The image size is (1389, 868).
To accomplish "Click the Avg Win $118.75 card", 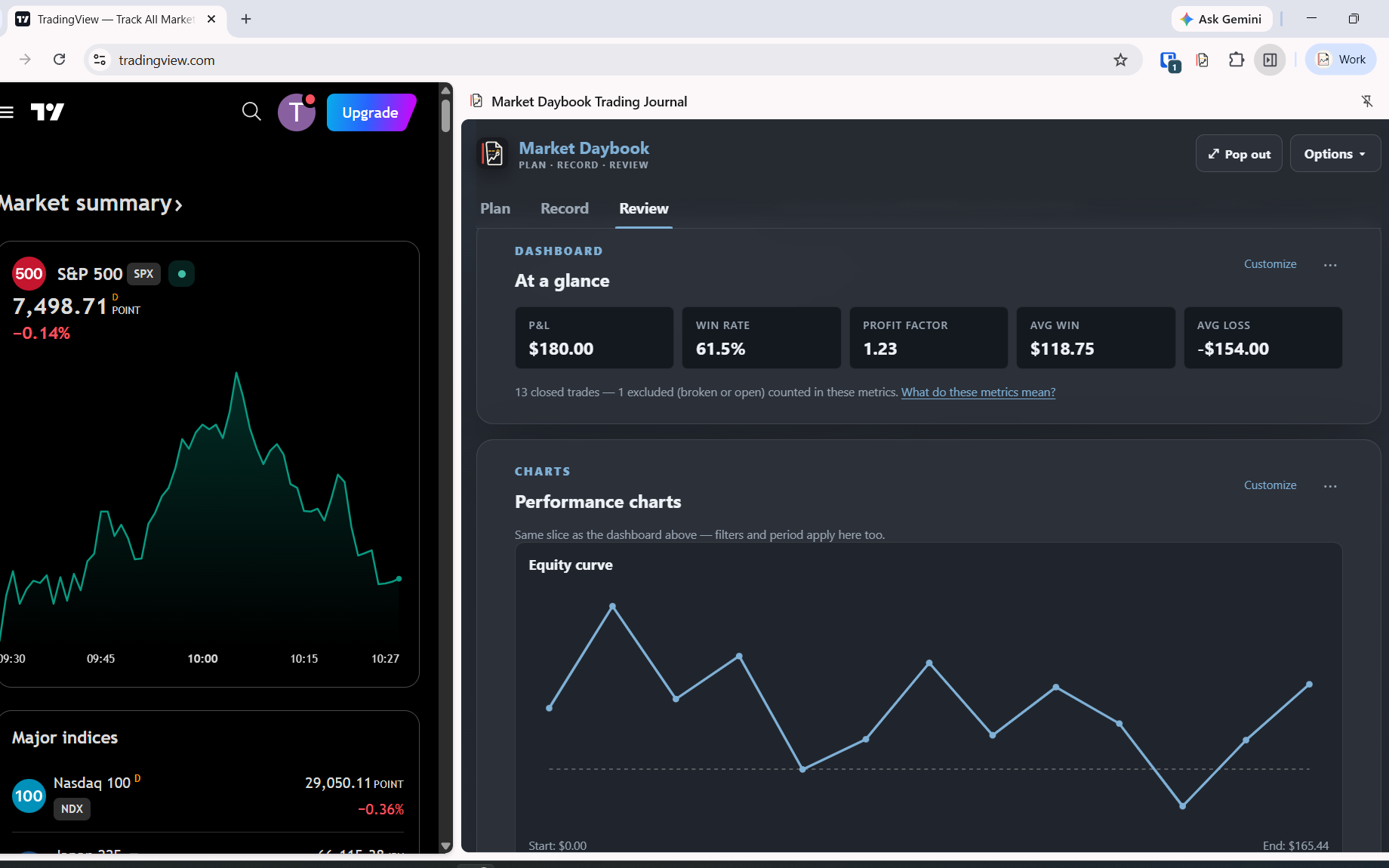I will (x=1095, y=337).
